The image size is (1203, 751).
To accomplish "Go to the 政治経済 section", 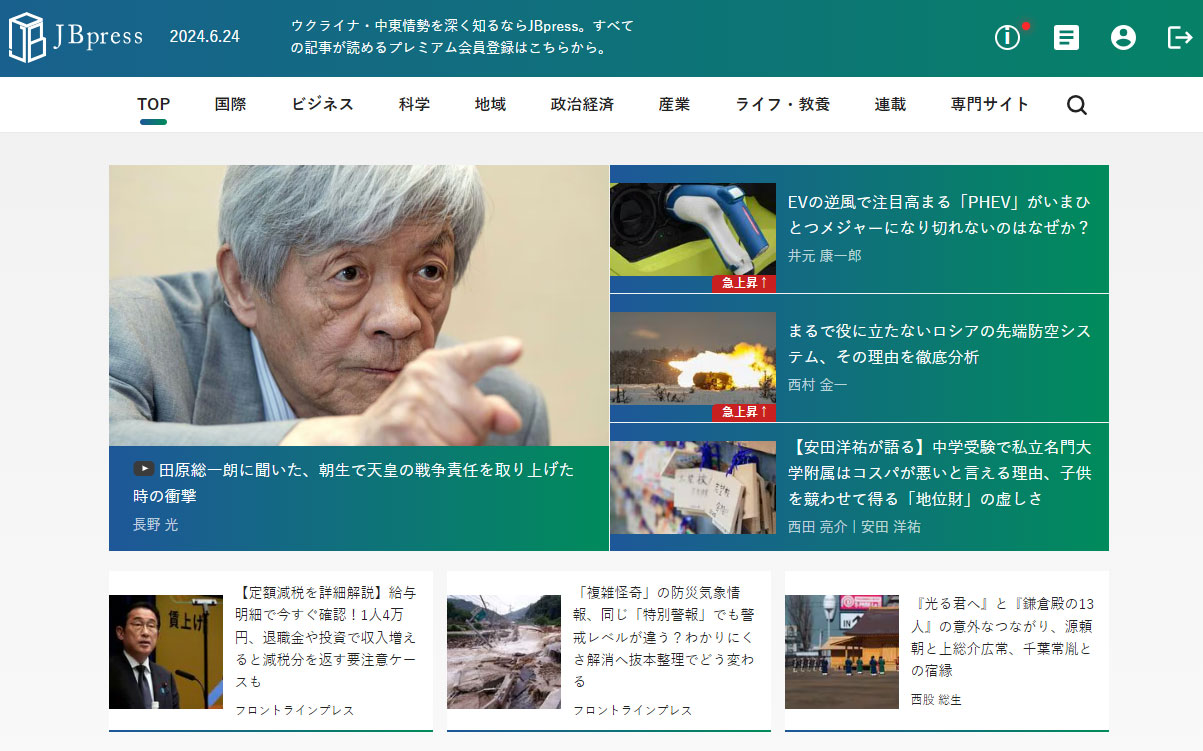I will (582, 104).
